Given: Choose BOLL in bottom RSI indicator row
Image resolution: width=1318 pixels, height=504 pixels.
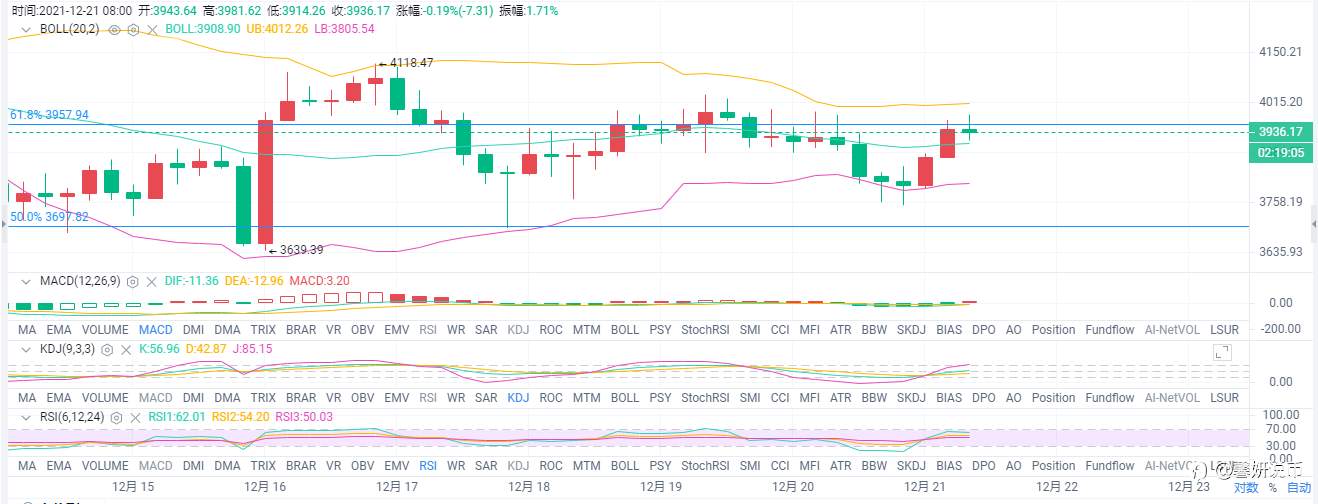Looking at the screenshot, I should tap(624, 466).
